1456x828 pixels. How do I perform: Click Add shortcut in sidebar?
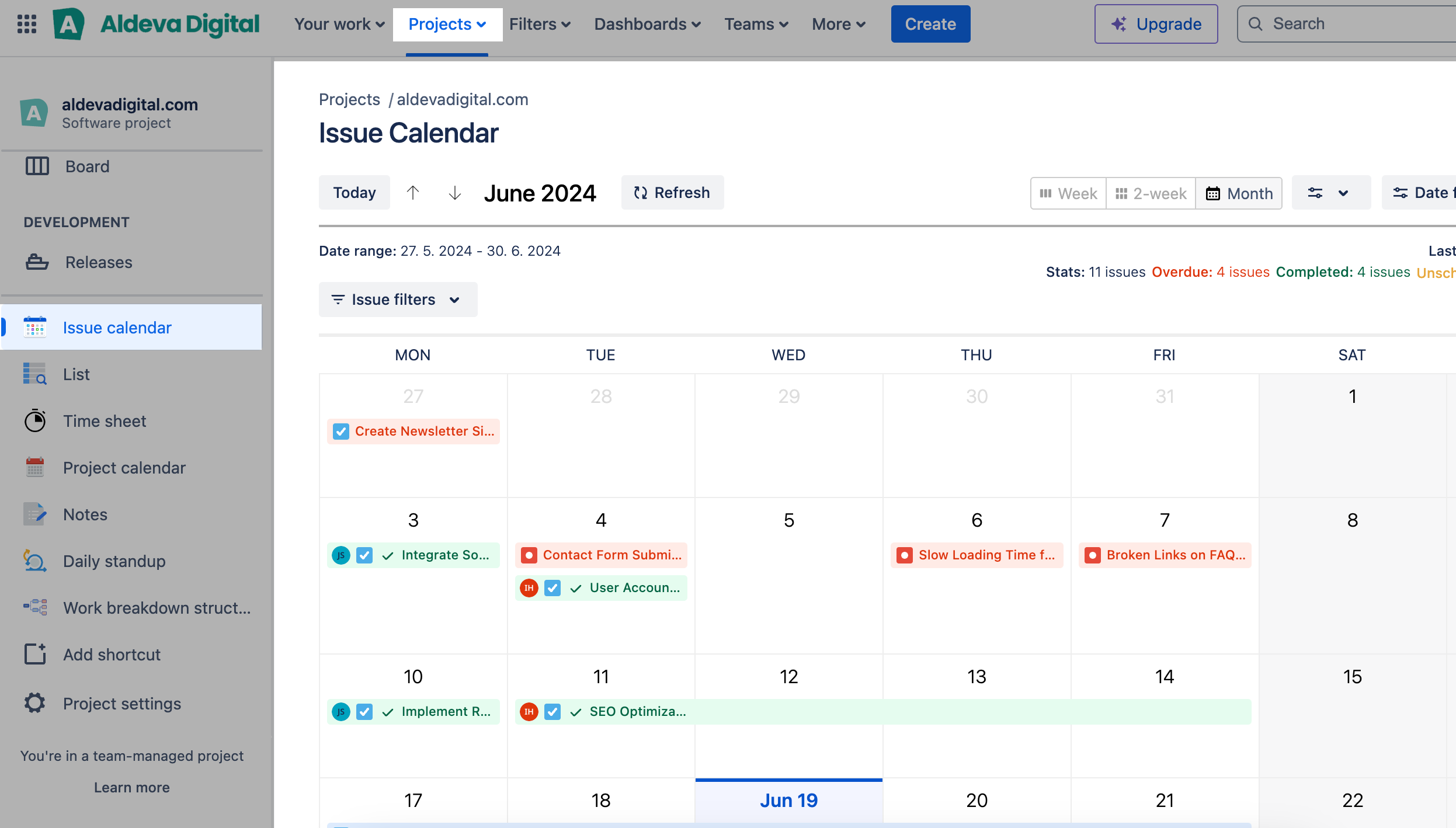112,655
